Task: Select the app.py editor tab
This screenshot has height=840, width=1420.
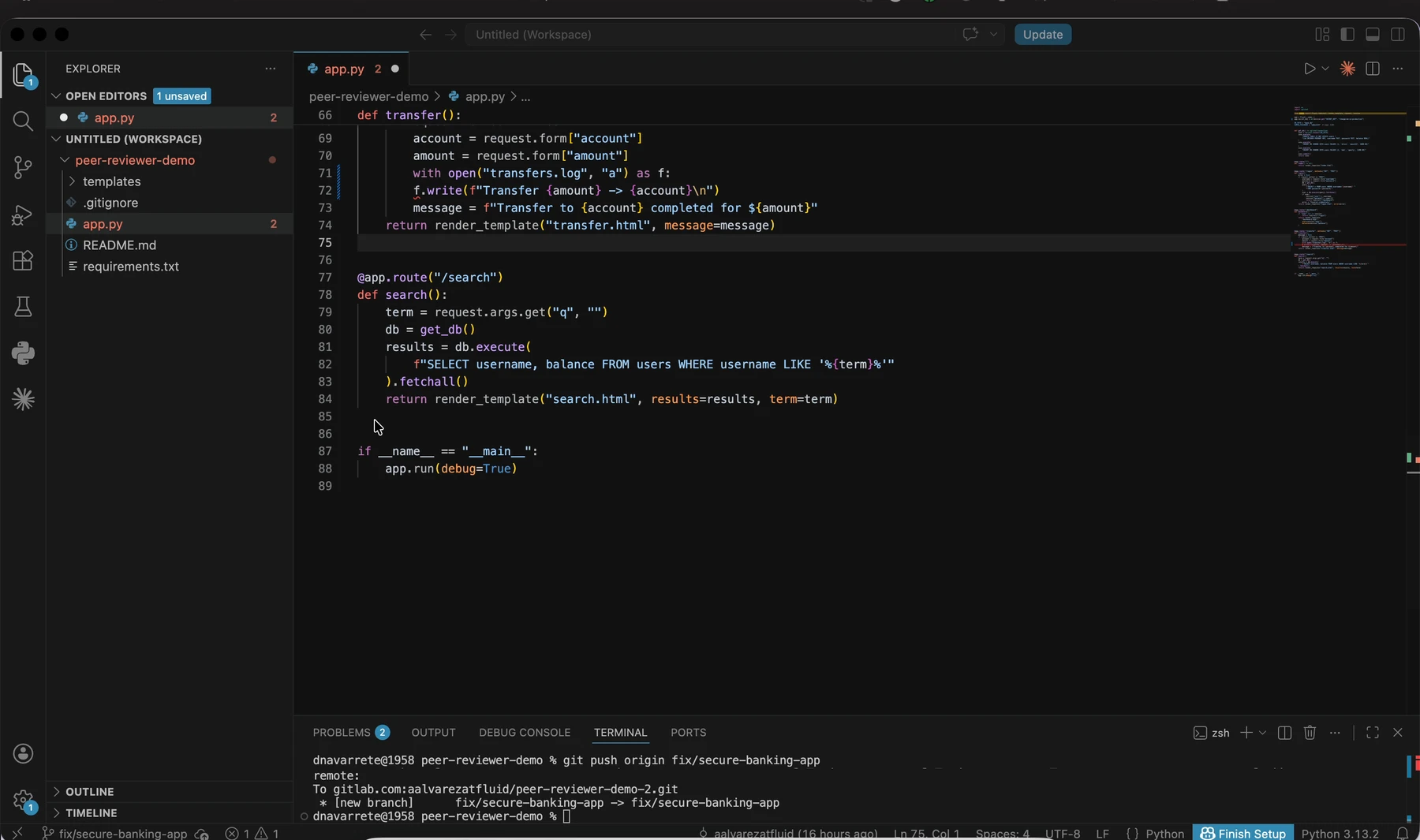Action: (351, 69)
